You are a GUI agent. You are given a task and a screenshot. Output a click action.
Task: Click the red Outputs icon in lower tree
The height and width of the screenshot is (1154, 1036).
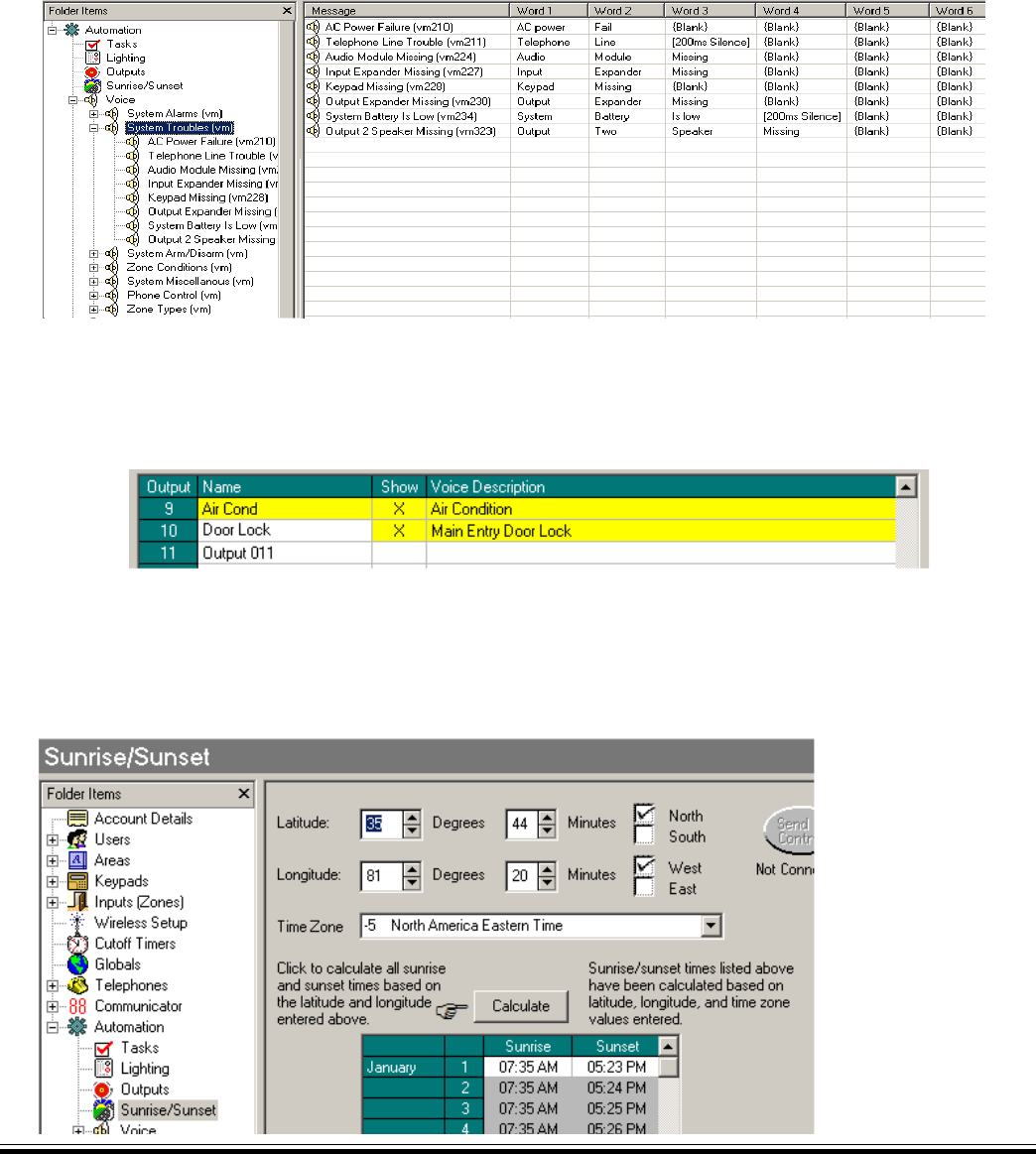pyautogui.click(x=103, y=1090)
